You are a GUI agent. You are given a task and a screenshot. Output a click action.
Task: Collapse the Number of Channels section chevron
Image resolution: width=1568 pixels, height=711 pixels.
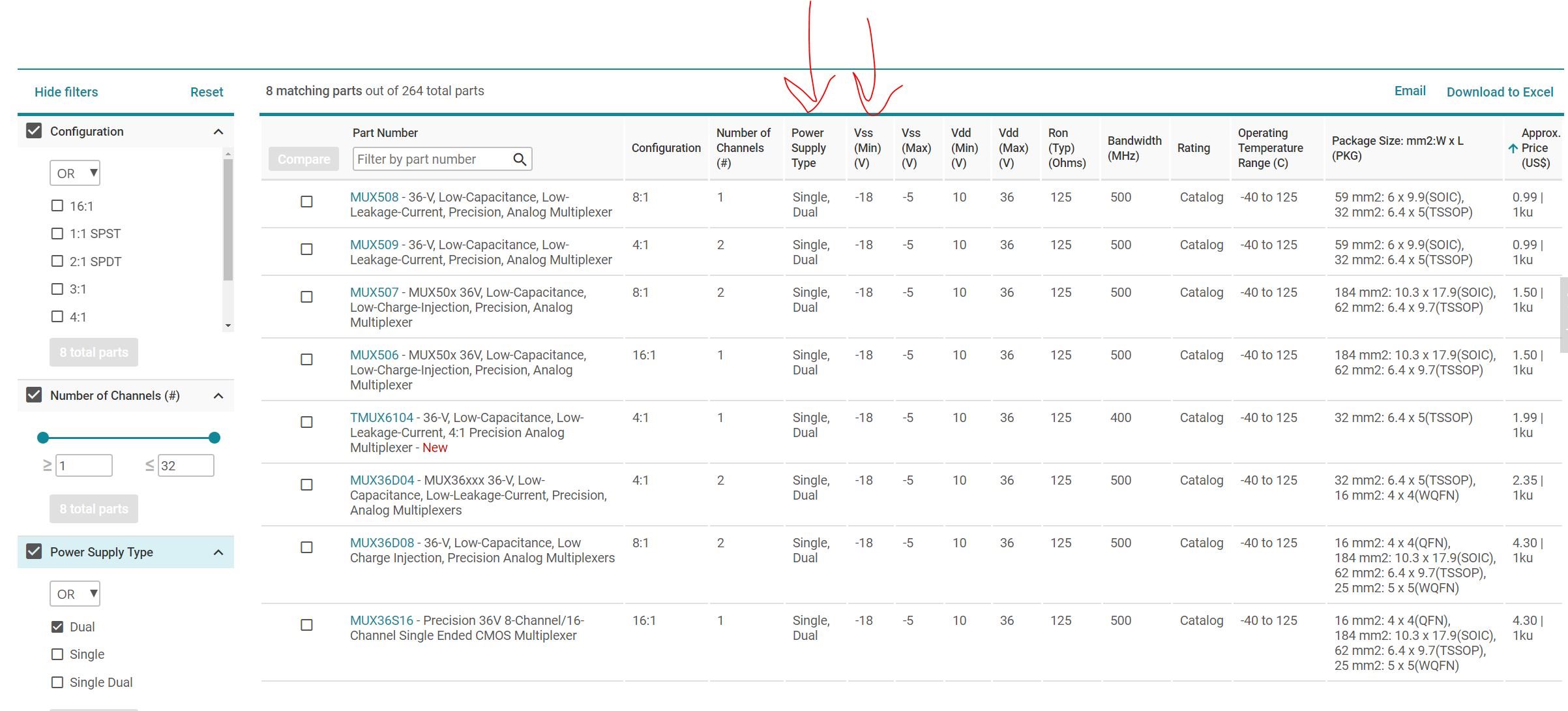[218, 396]
